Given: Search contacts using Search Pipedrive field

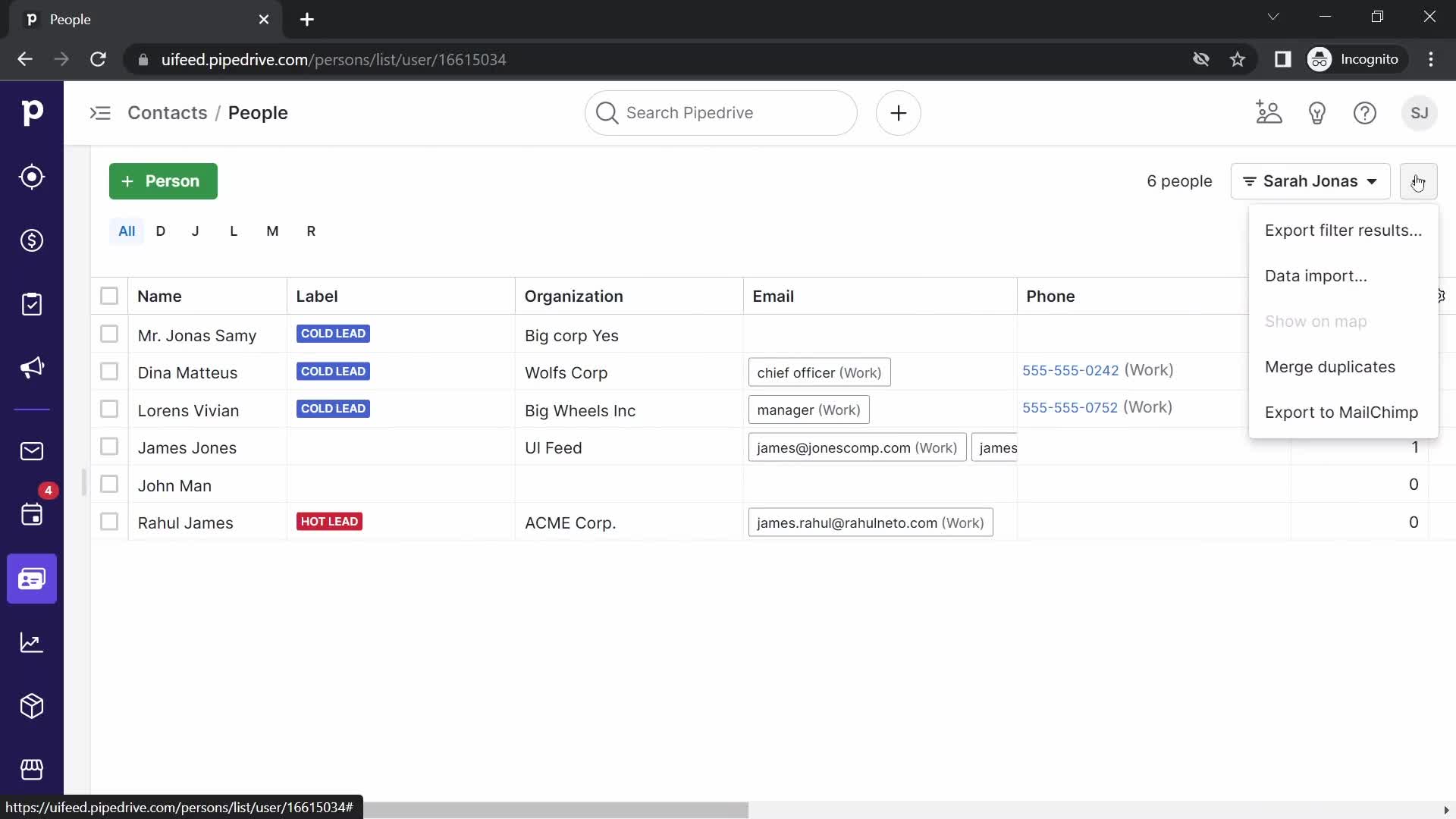Looking at the screenshot, I should tap(720, 113).
